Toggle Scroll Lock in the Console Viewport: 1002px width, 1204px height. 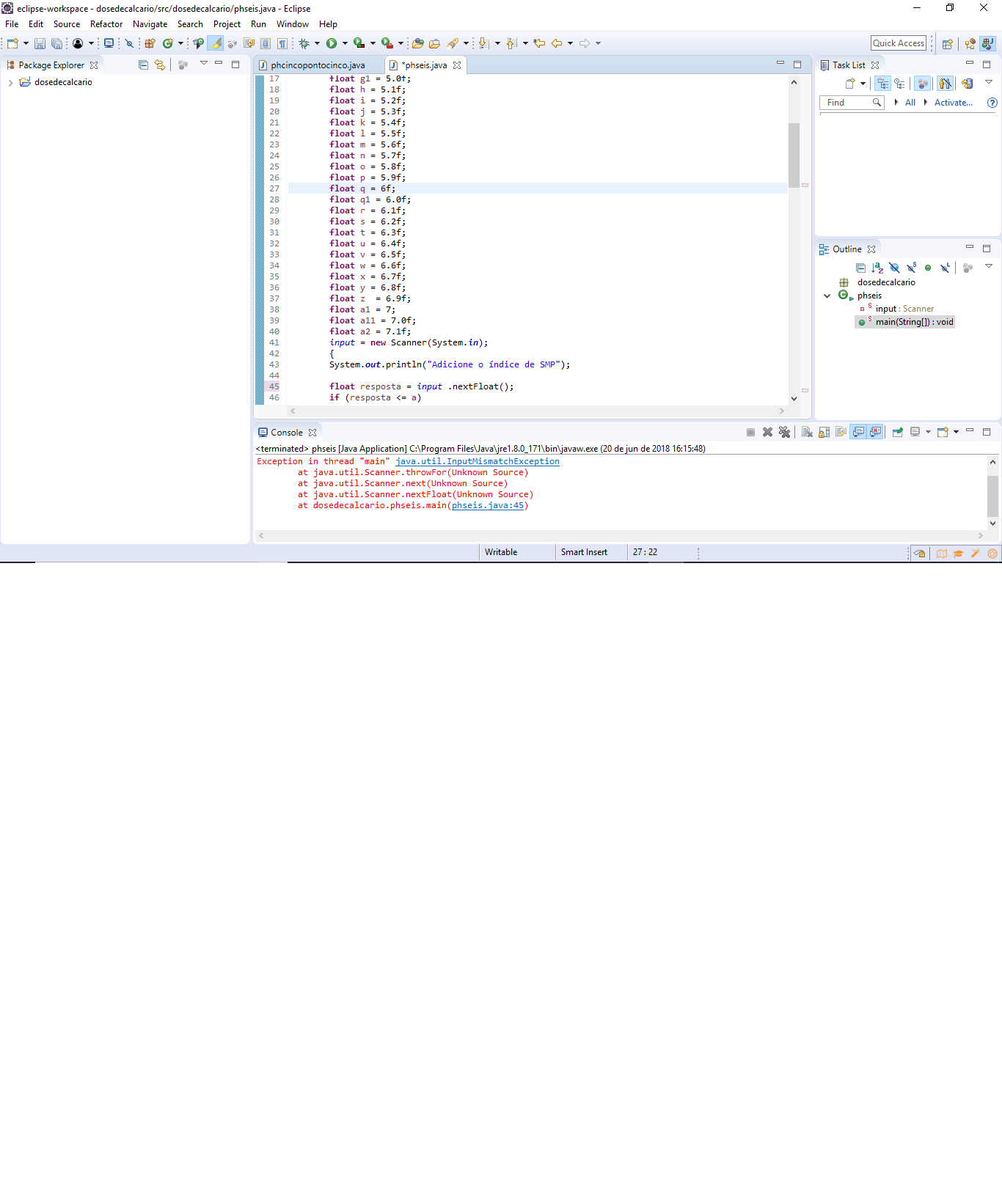824,432
